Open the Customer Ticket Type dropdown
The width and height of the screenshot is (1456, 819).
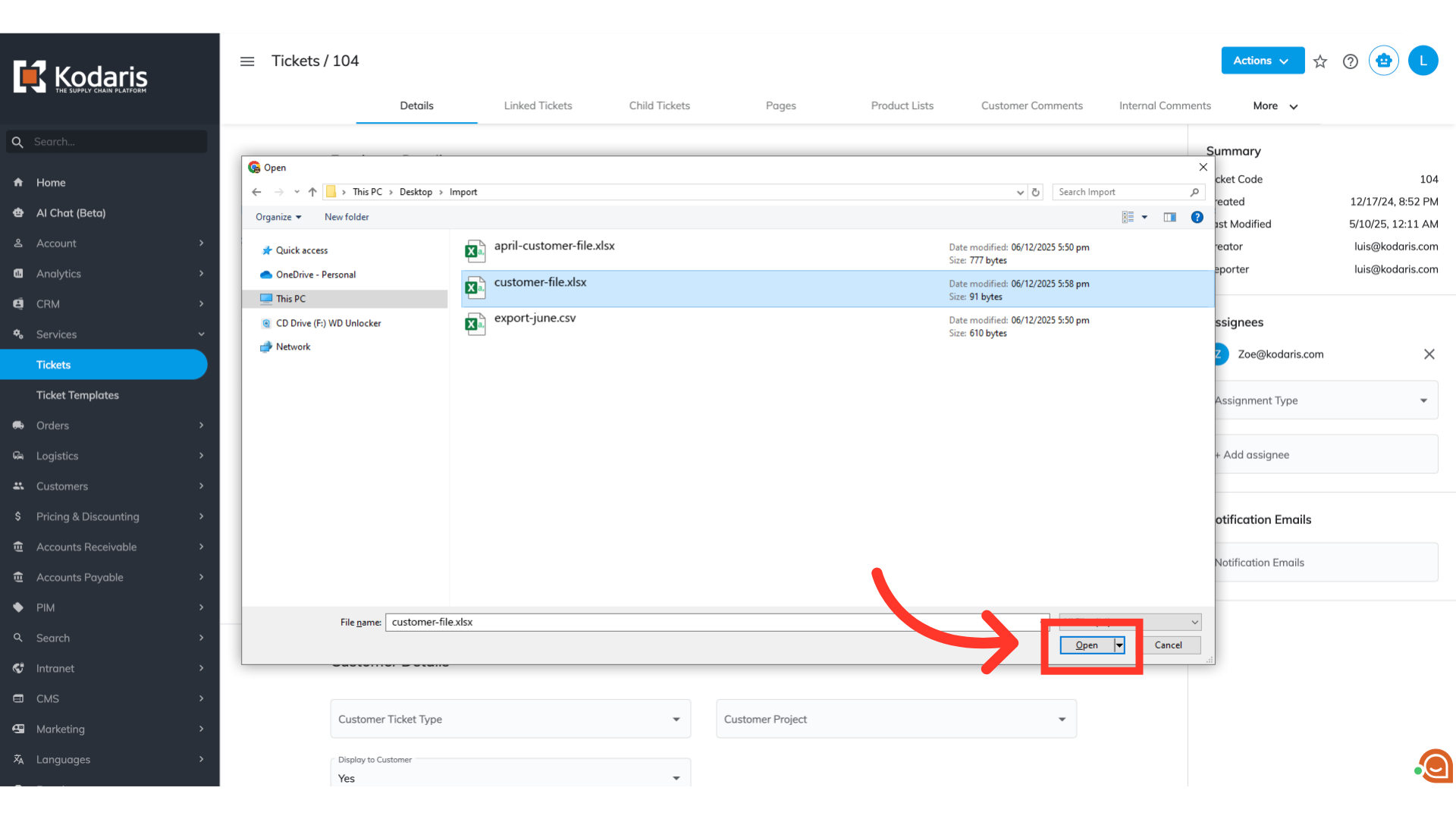pyautogui.click(x=510, y=719)
